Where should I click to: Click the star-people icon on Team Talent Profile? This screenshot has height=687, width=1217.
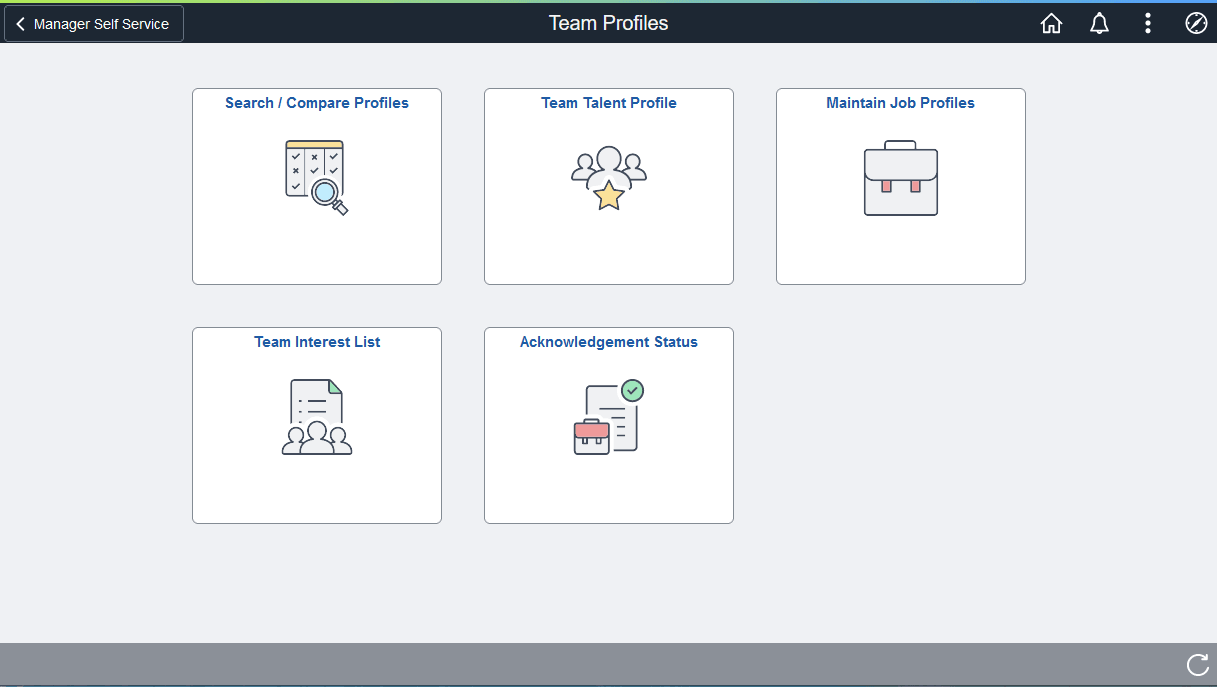608,178
